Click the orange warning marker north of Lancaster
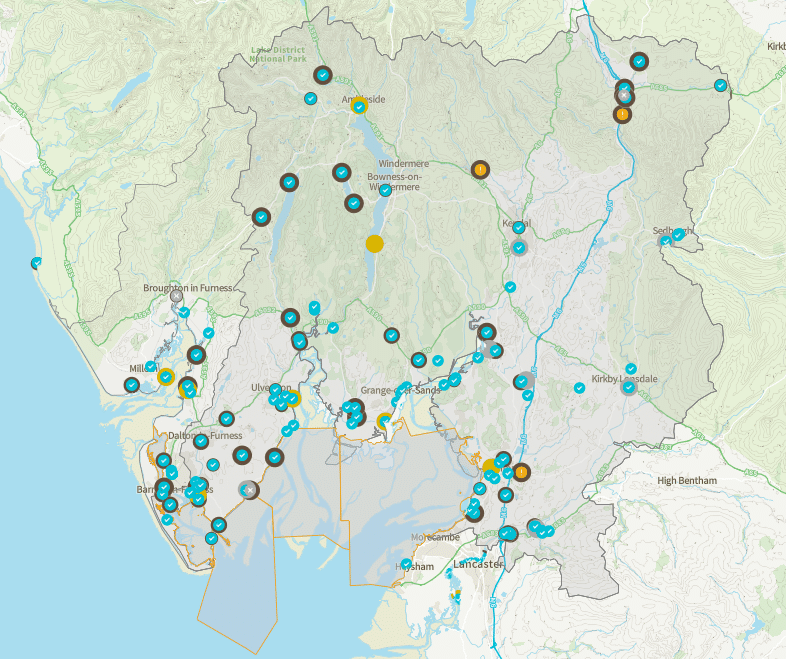This screenshot has height=659, width=786. click(522, 472)
